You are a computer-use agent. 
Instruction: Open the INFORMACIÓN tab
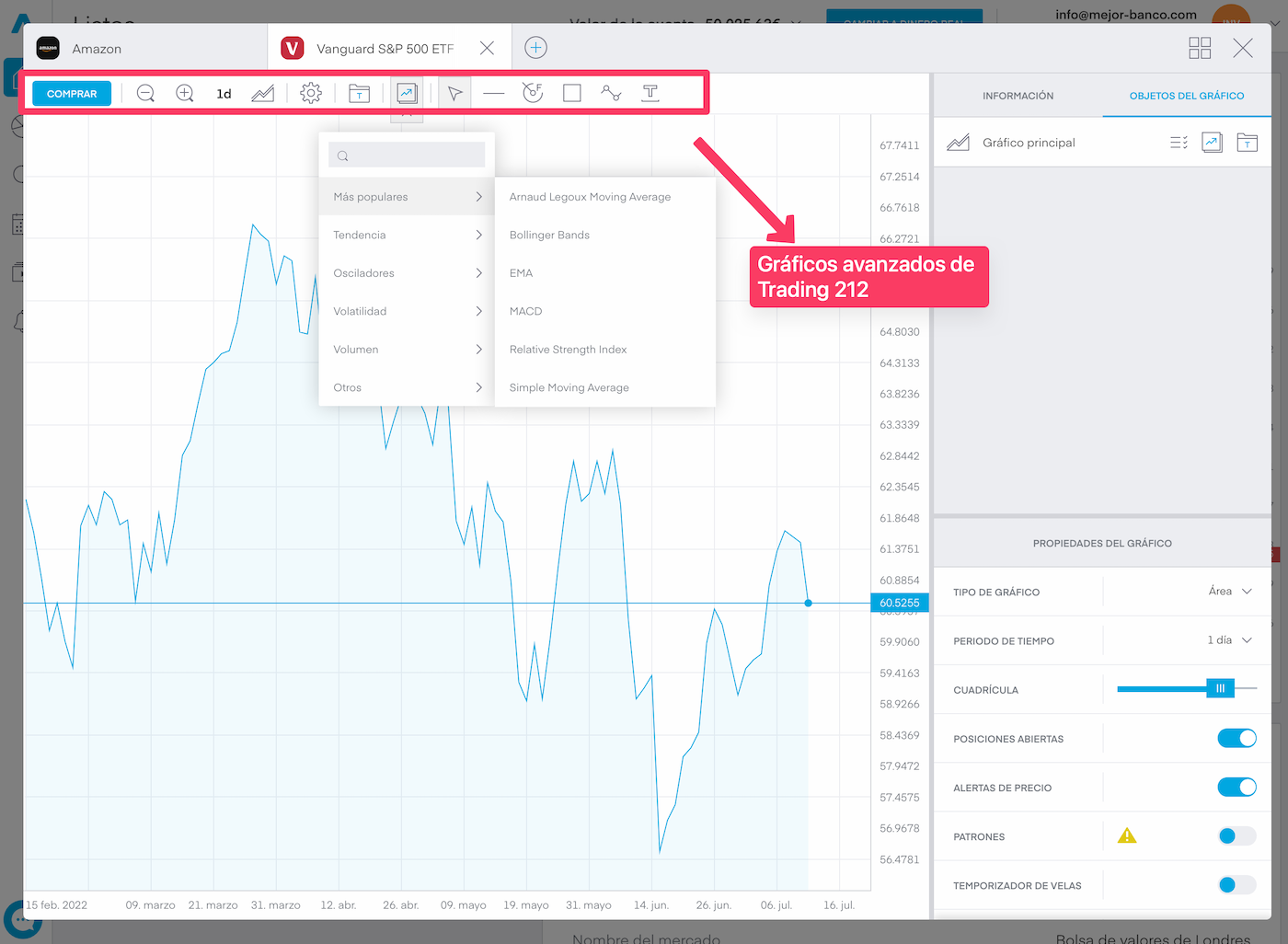(x=1018, y=96)
